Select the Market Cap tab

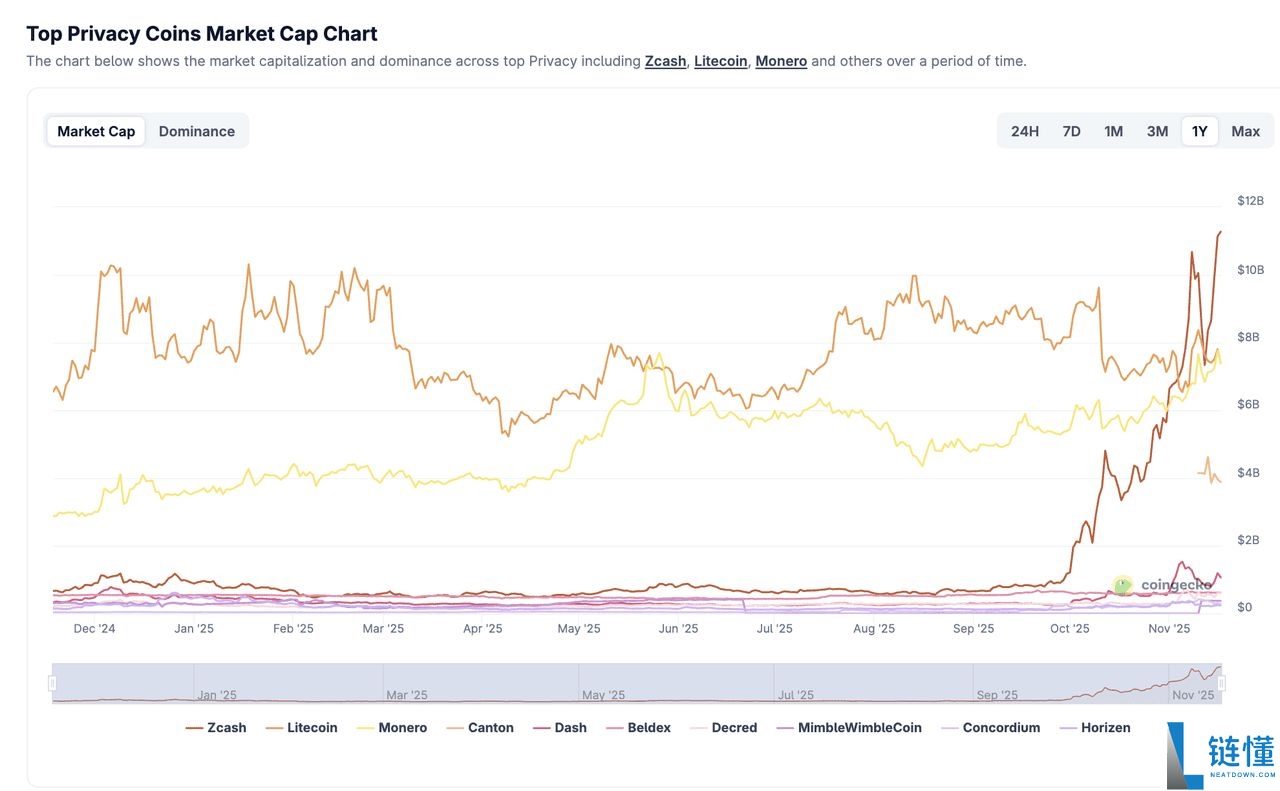pos(95,130)
